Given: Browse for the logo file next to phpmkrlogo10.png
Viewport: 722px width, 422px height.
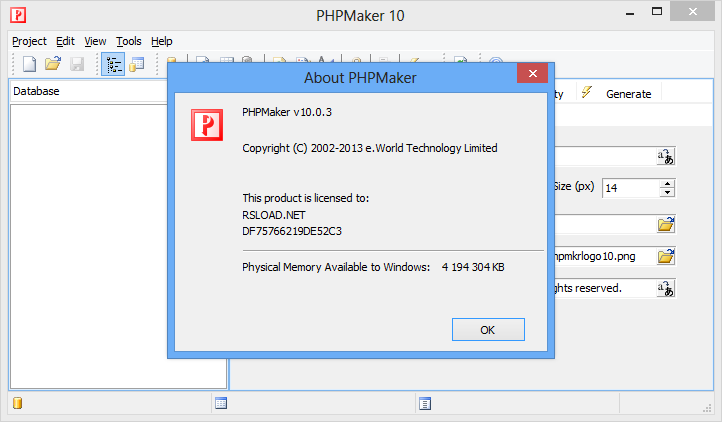Looking at the screenshot, I should click(666, 256).
